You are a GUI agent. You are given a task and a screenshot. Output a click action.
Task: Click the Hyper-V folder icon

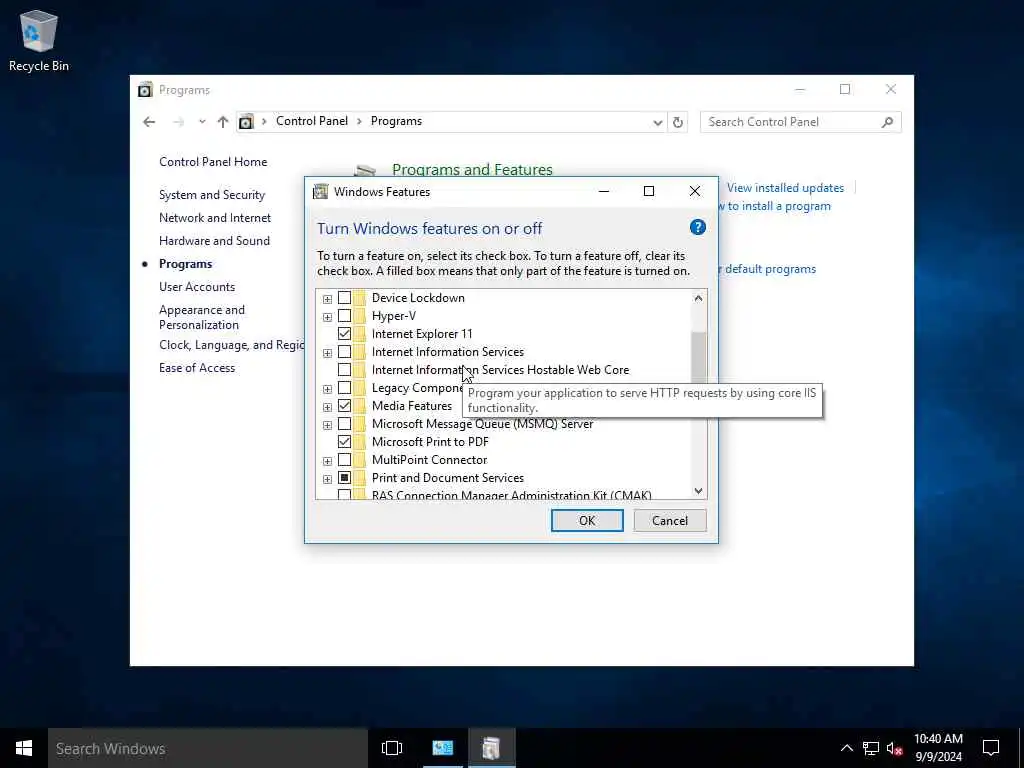360,316
